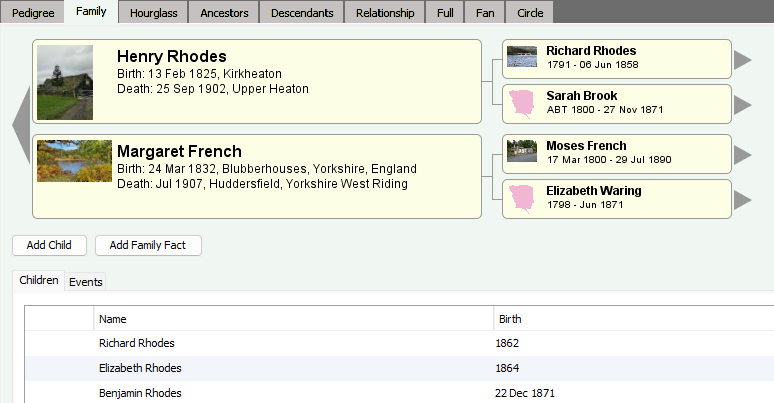Switch to the Pedigree tab
The image size is (774, 403).
(x=33, y=13)
